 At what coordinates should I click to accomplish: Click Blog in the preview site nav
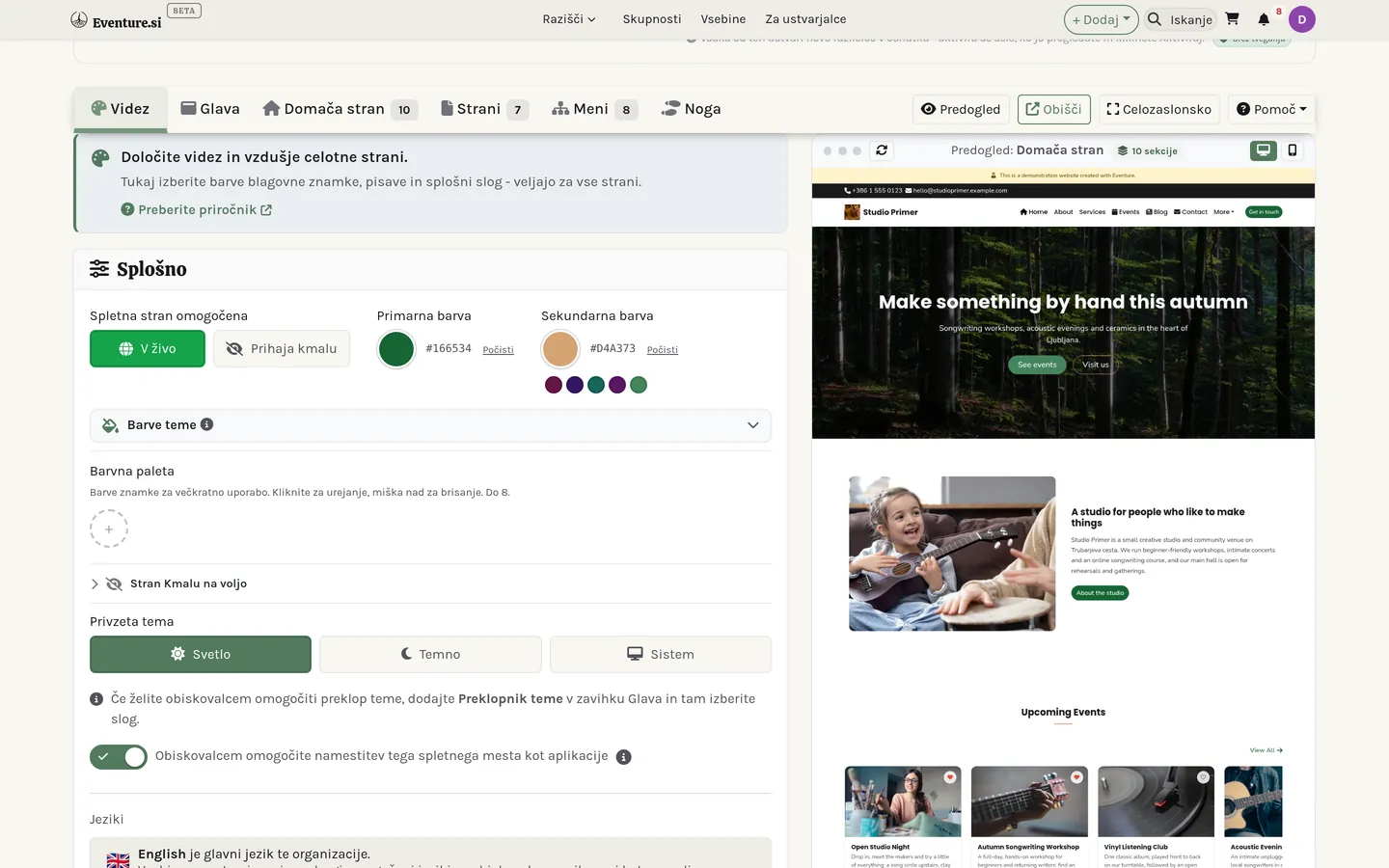[1157, 212]
